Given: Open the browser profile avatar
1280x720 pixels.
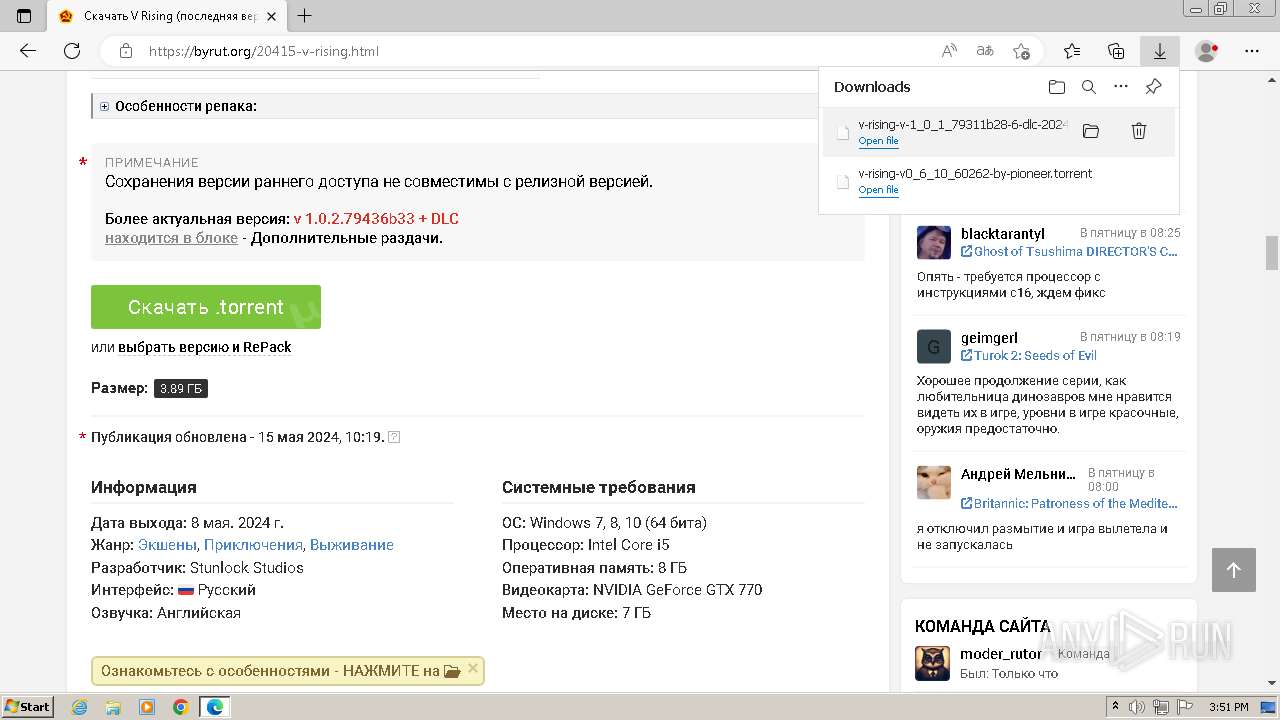Looking at the screenshot, I should click(x=1207, y=51).
